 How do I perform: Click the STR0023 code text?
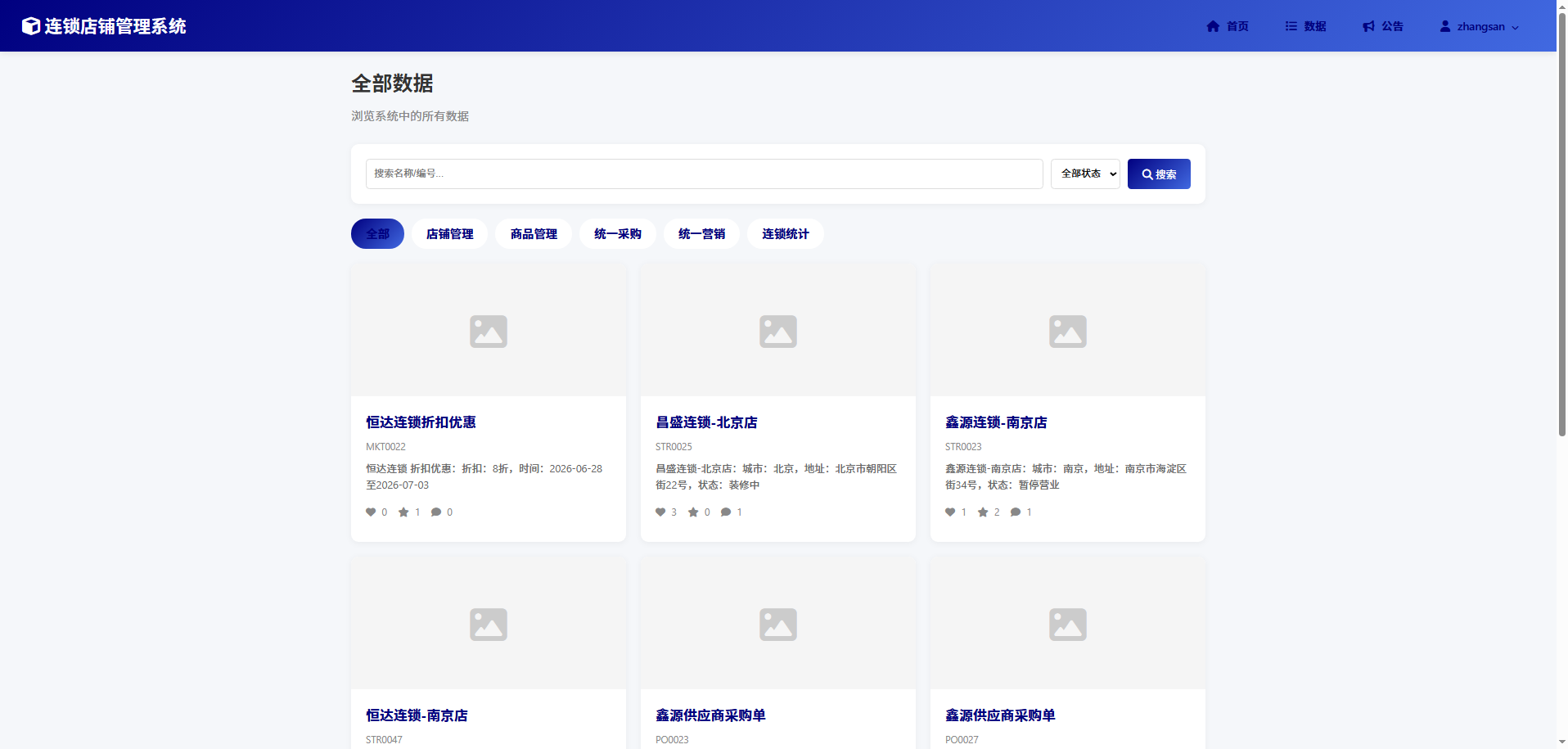963,447
